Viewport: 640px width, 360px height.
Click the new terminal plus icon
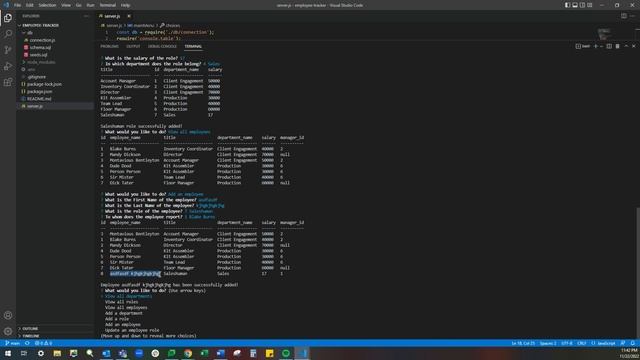pyautogui.click(x=596, y=47)
